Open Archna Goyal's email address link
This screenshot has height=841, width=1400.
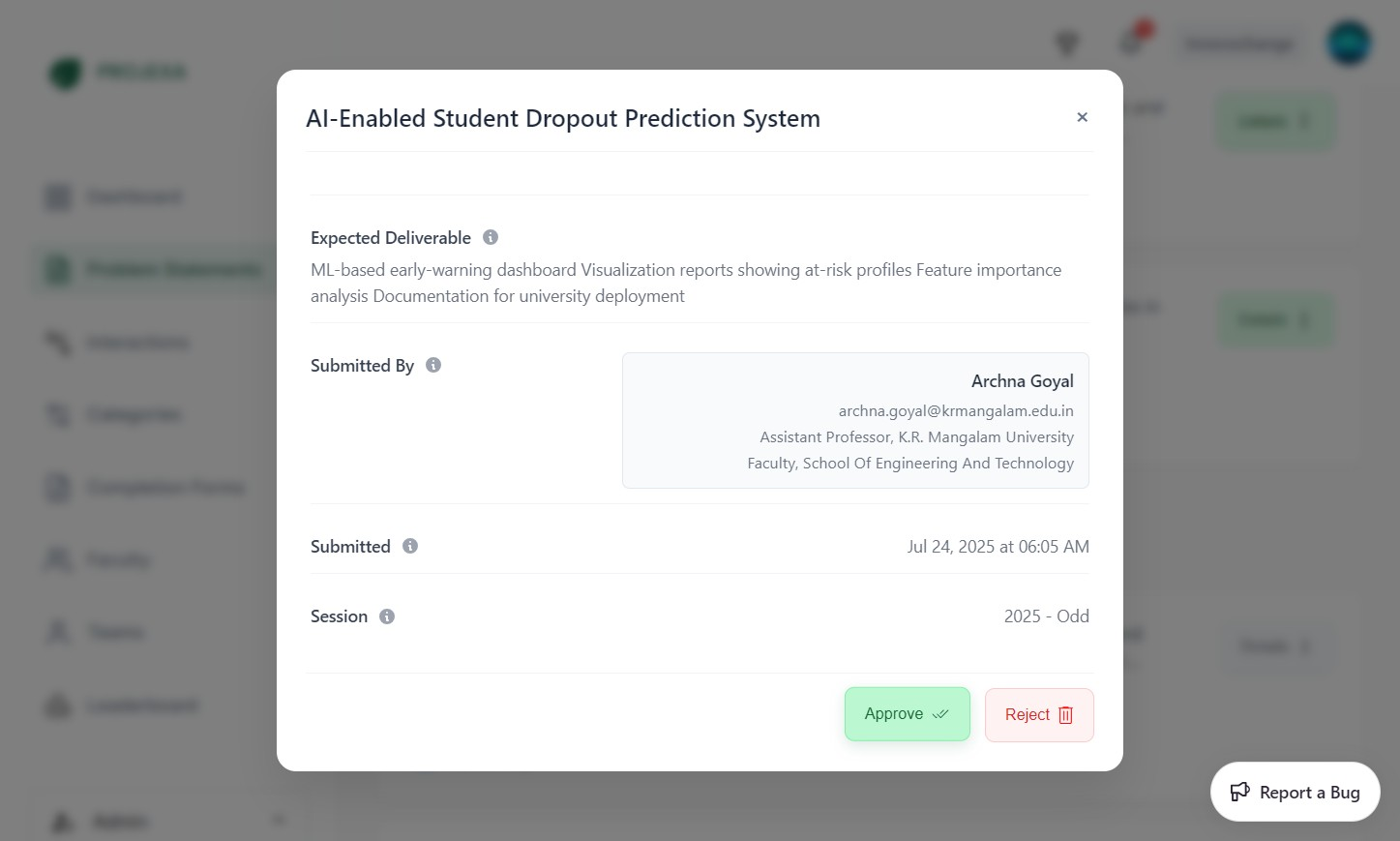tap(956, 410)
